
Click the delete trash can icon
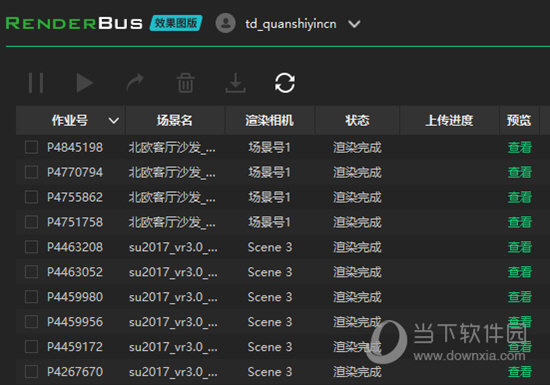[185, 83]
